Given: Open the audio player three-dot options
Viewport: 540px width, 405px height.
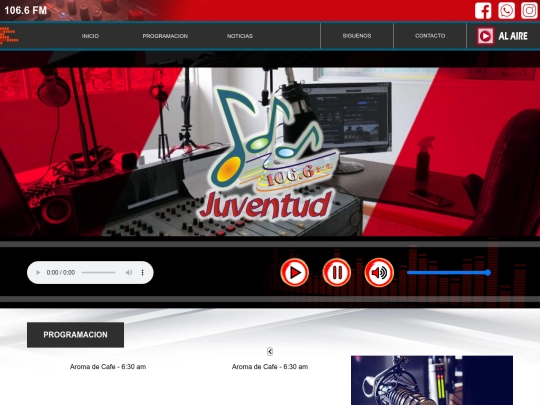Looking at the screenshot, I should 142,272.
